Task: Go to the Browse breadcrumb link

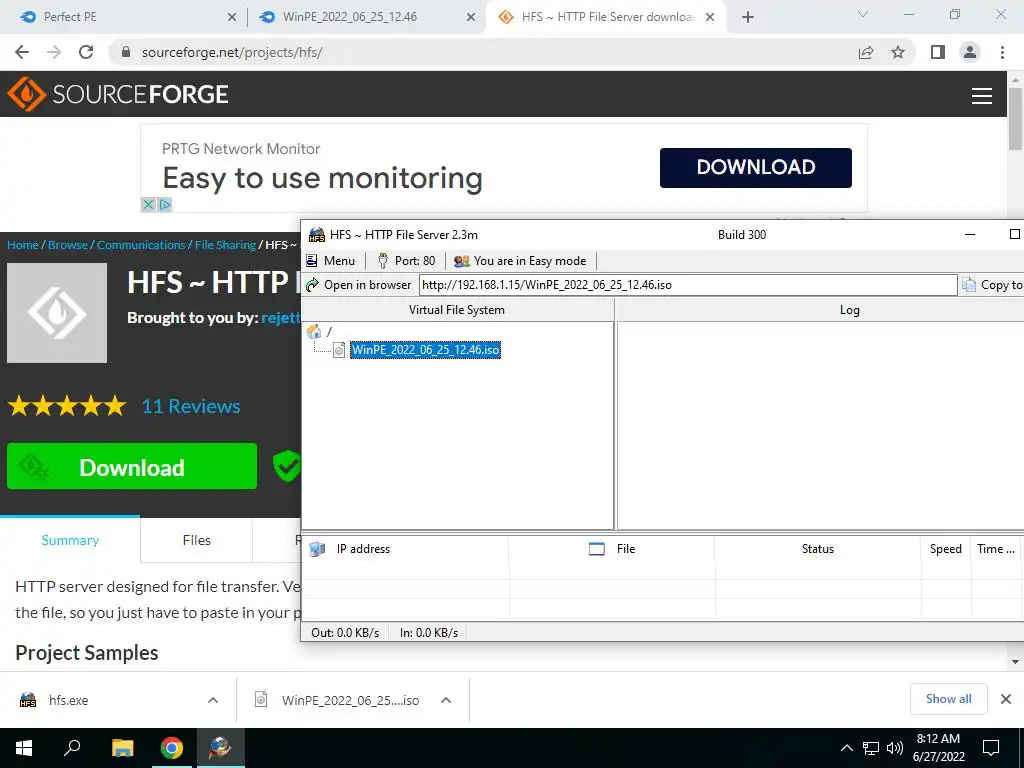Action: tap(68, 245)
